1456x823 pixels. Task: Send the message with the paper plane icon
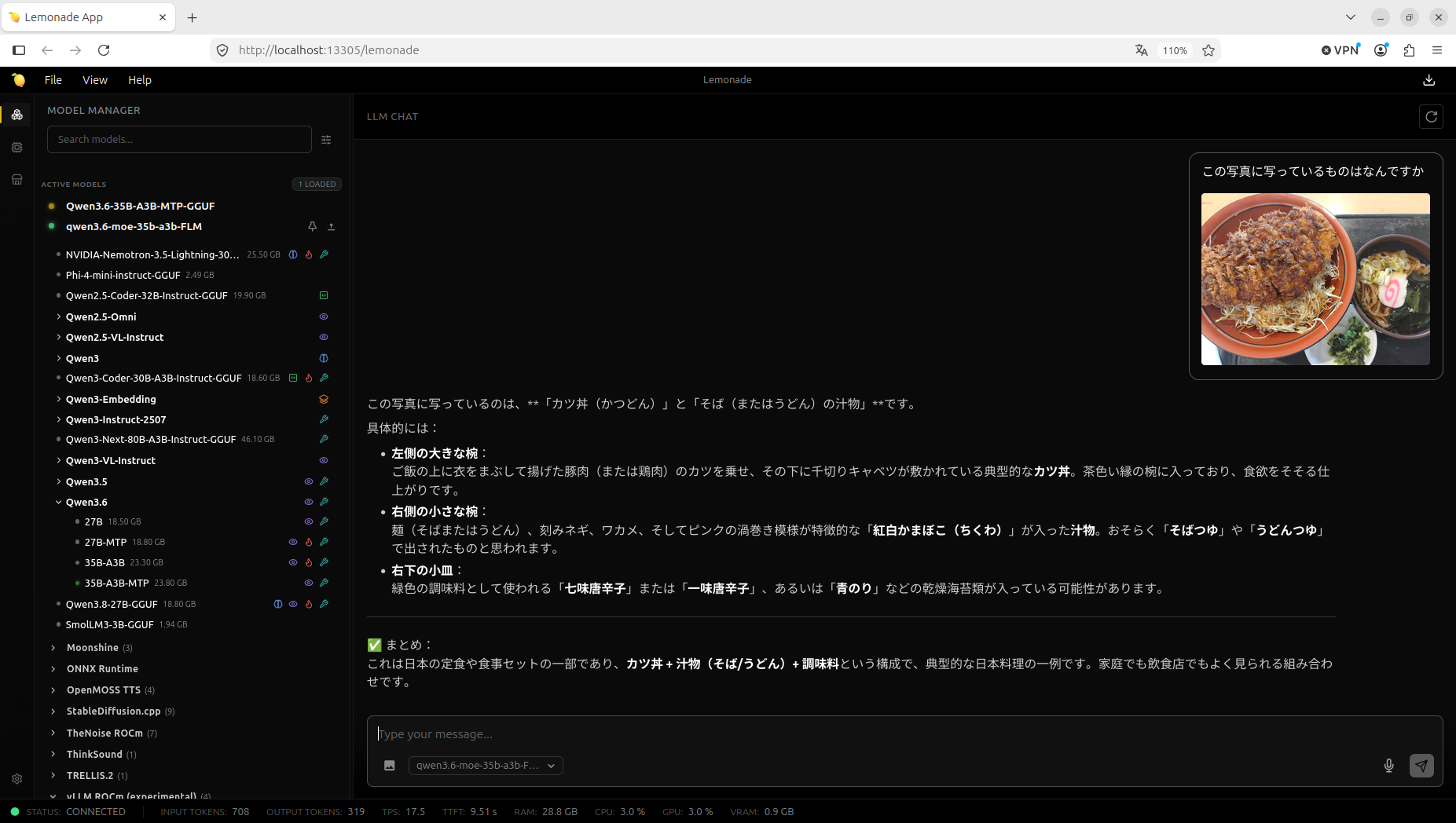[1421, 766]
